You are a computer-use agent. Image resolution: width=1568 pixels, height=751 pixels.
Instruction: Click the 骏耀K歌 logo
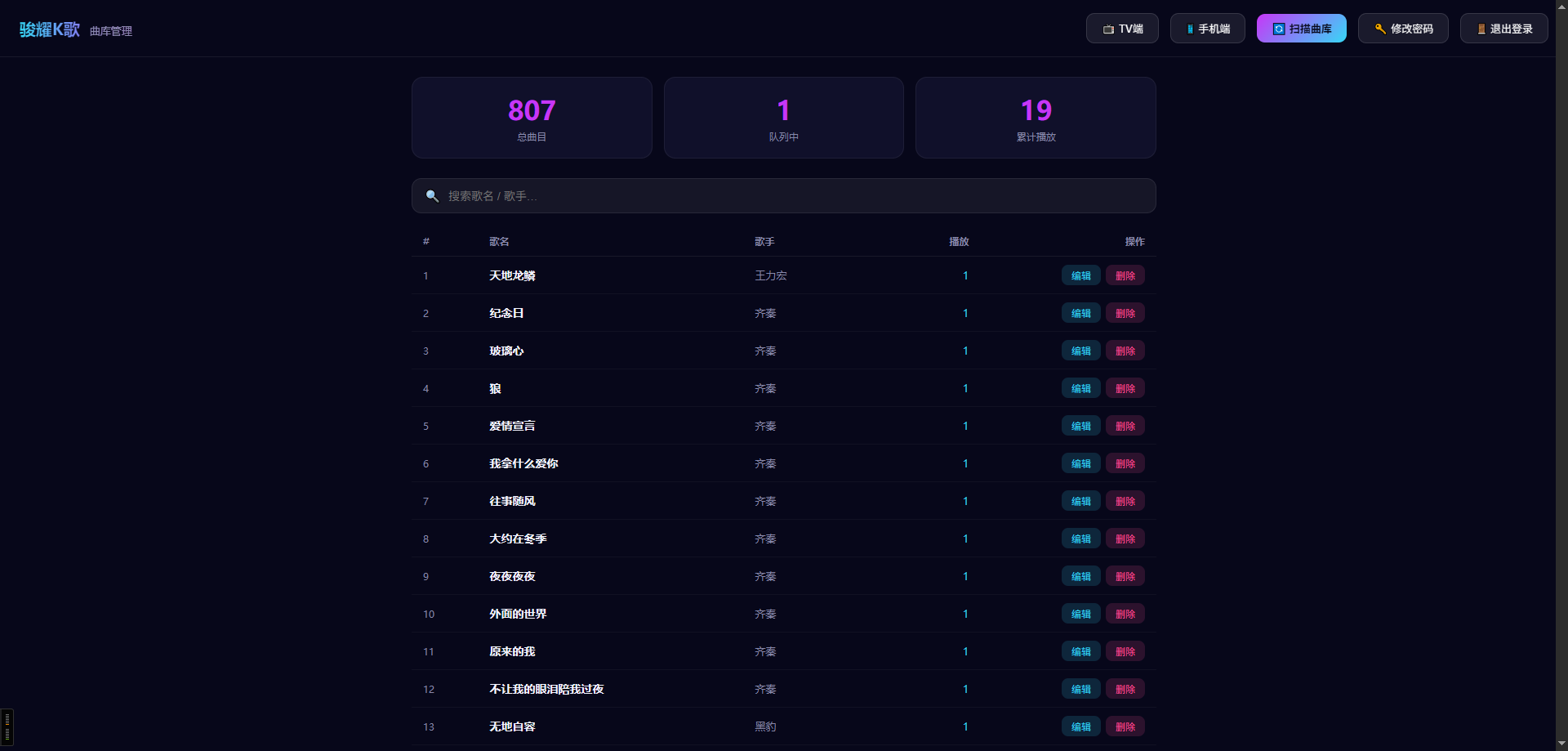click(50, 29)
